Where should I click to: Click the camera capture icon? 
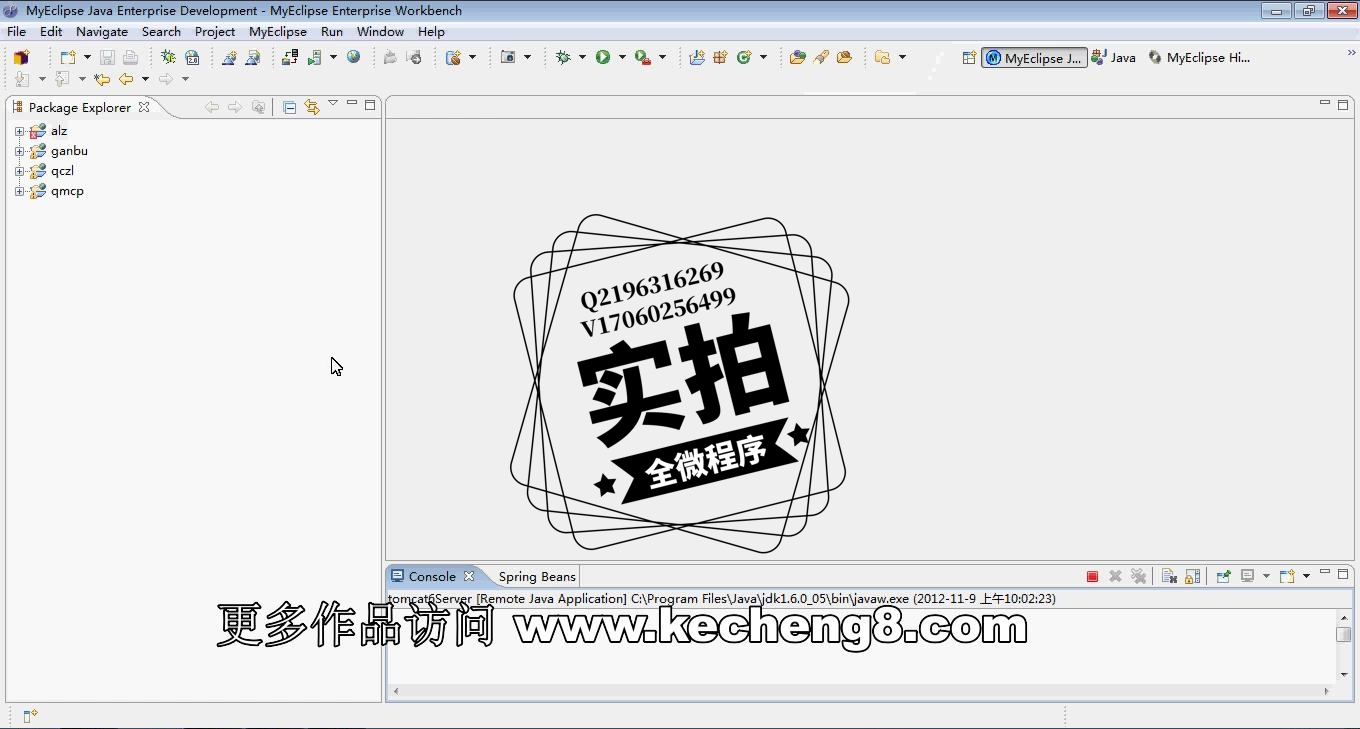(x=508, y=57)
